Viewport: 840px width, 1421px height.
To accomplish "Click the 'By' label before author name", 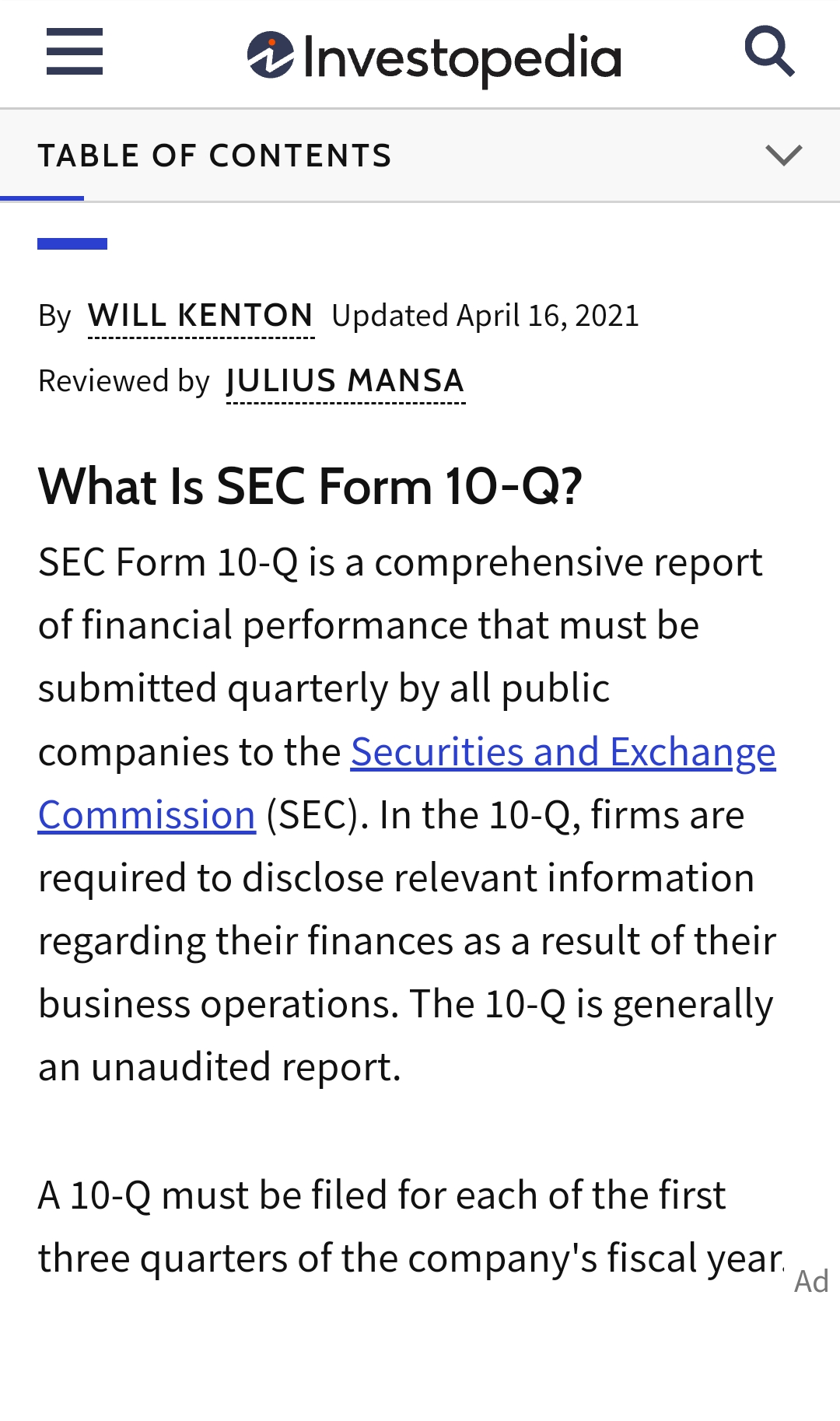I will (x=54, y=317).
